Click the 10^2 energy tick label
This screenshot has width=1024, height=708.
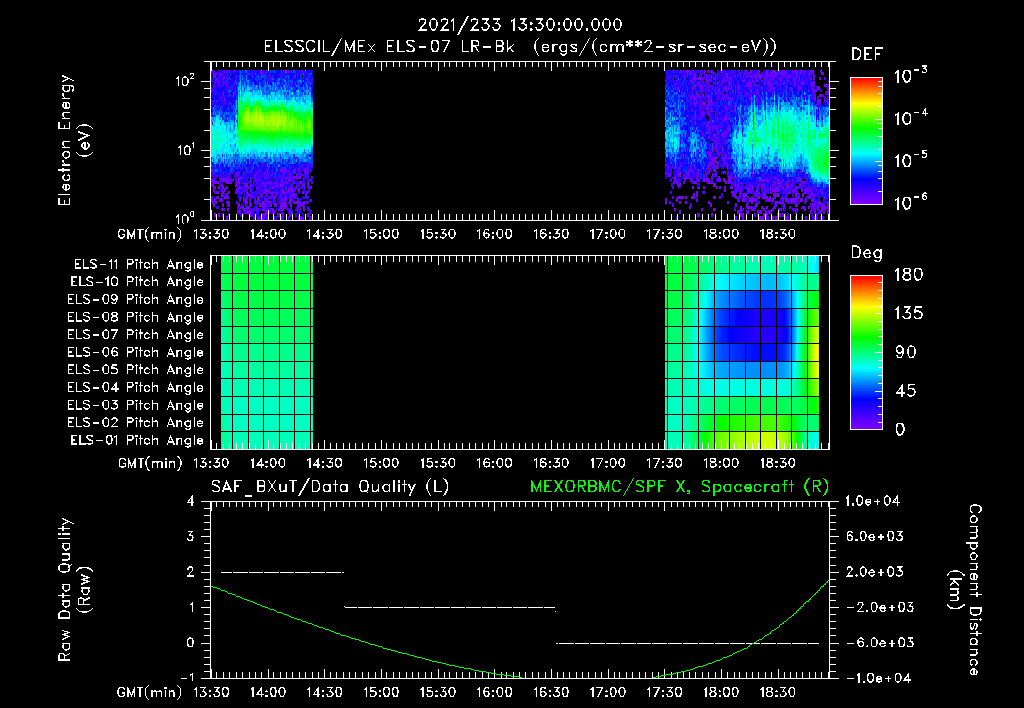click(185, 81)
